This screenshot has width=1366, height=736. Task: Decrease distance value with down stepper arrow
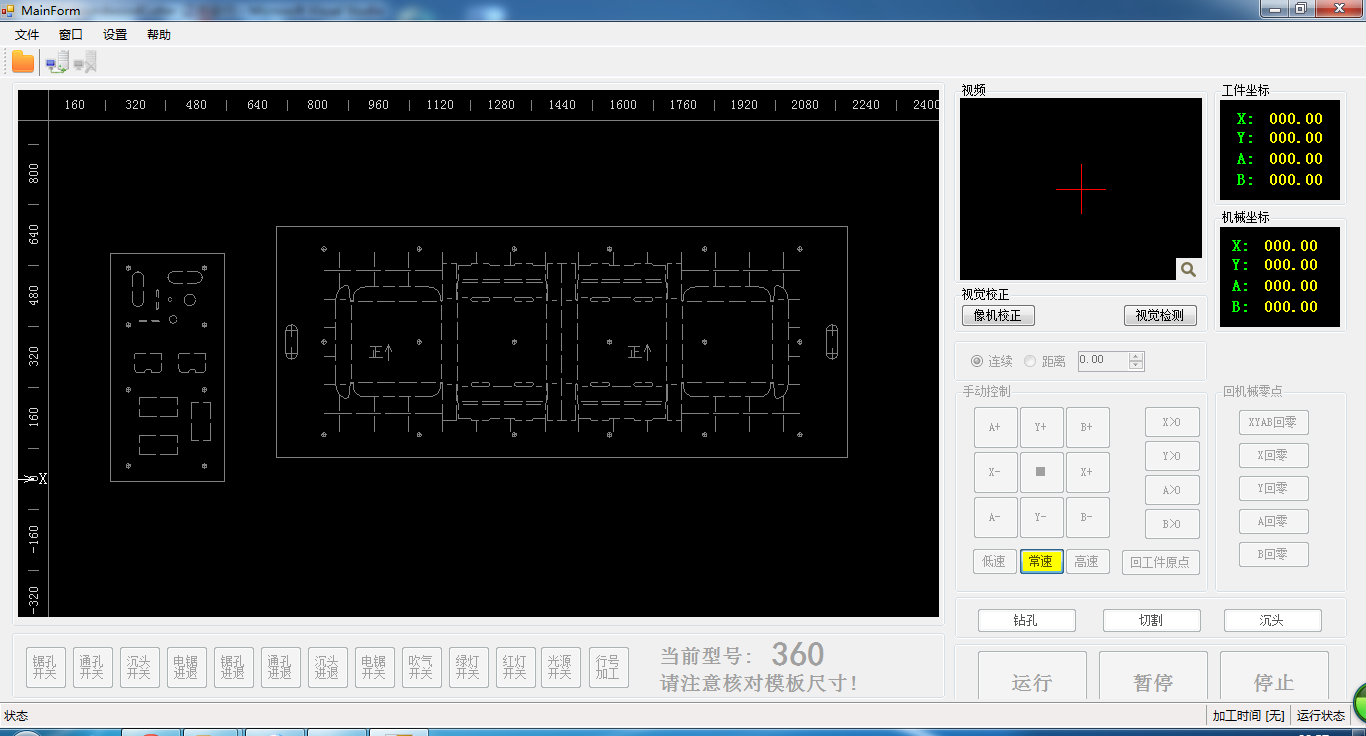[1135, 366]
